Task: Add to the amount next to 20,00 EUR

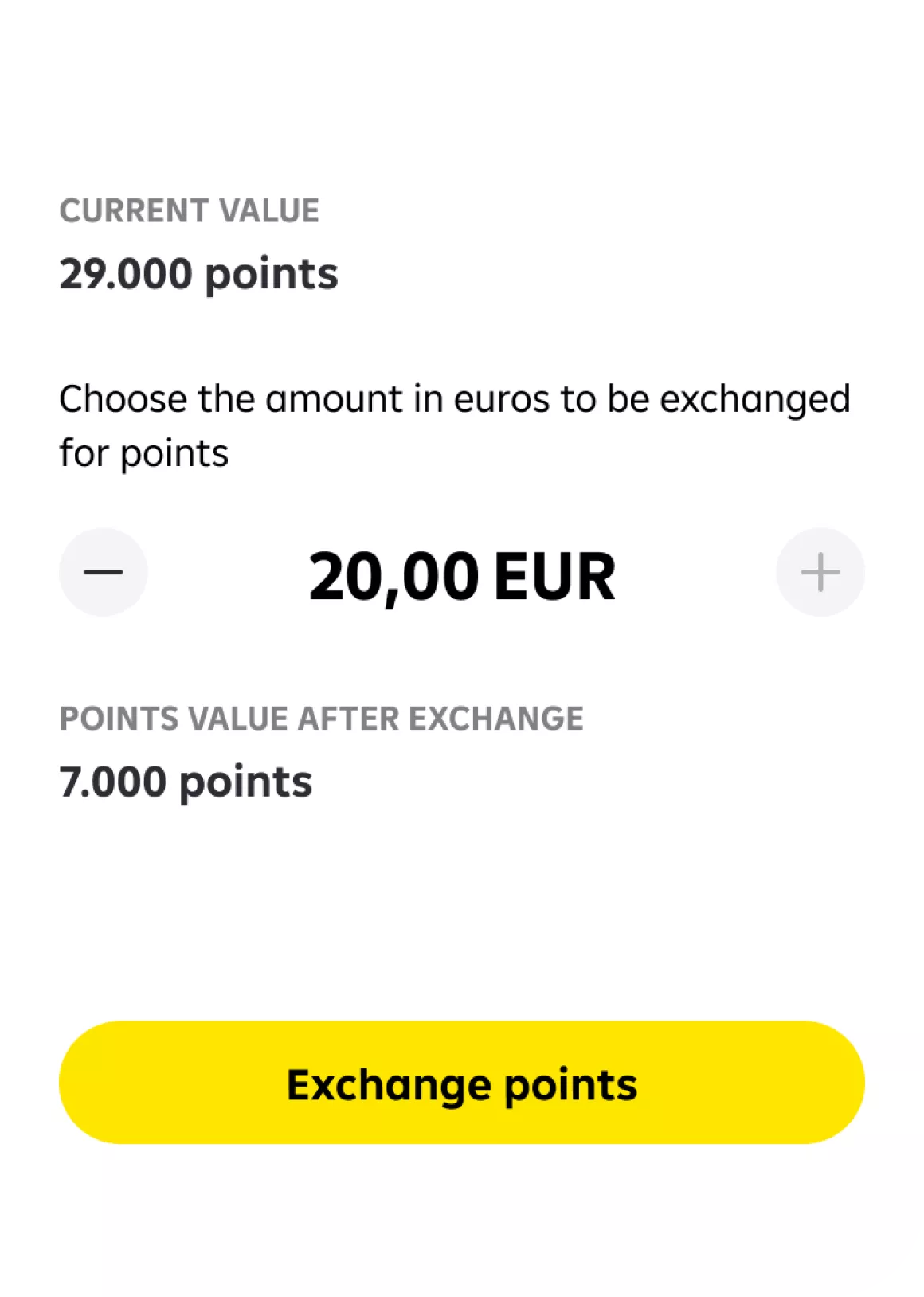Action: coord(820,572)
